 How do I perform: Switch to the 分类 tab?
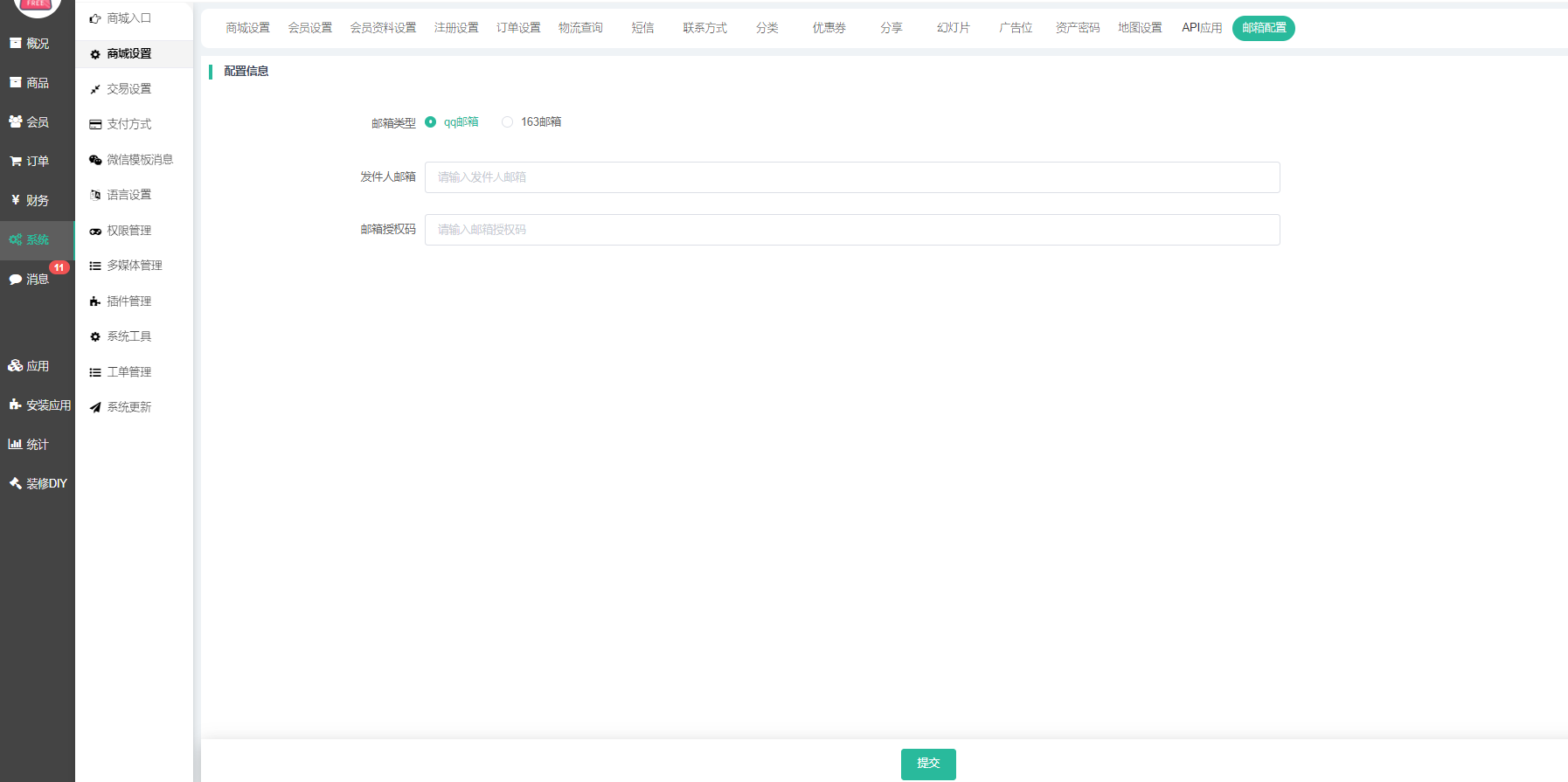click(x=767, y=28)
